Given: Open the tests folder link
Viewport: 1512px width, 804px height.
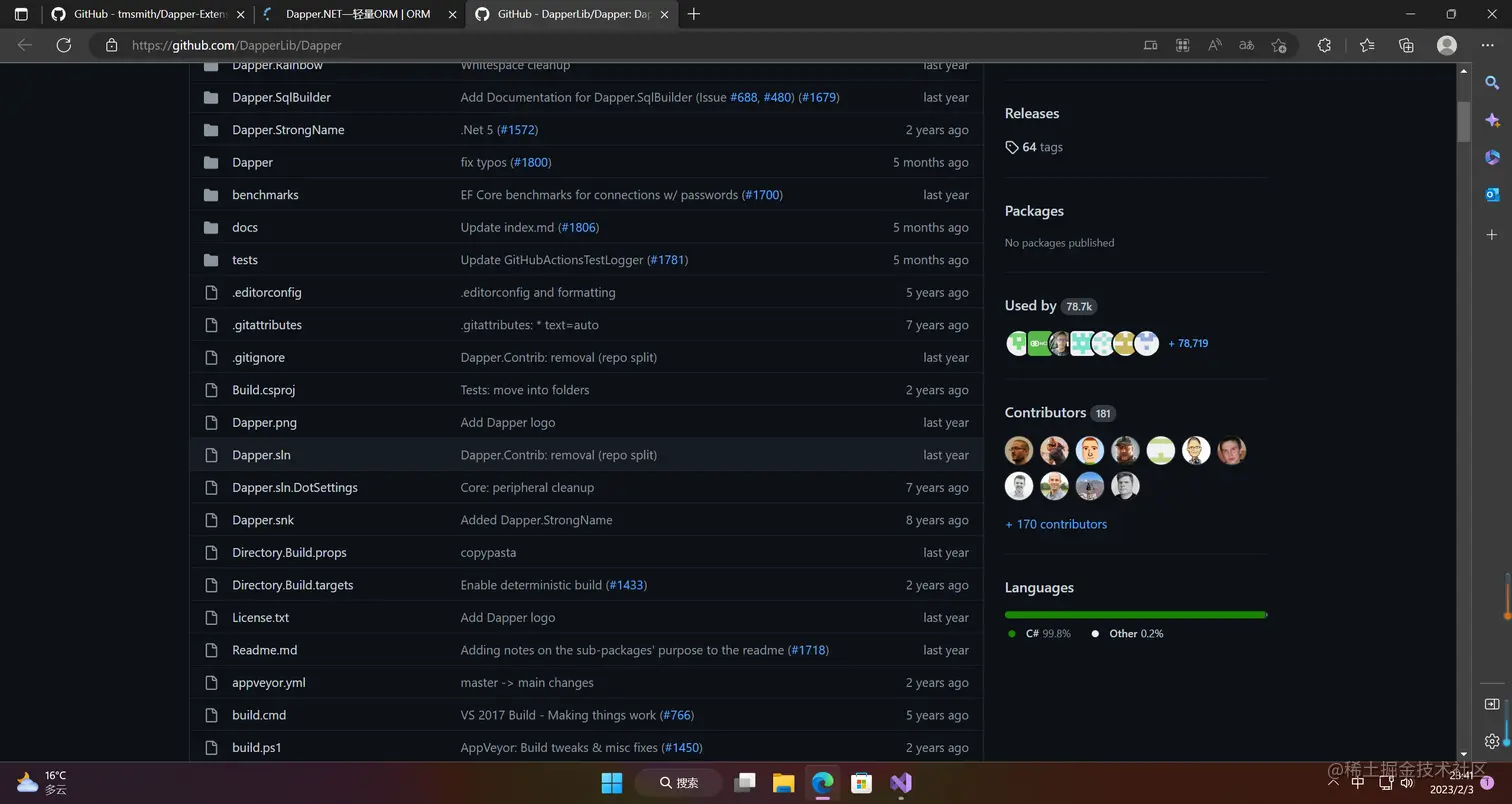Looking at the screenshot, I should tap(245, 260).
